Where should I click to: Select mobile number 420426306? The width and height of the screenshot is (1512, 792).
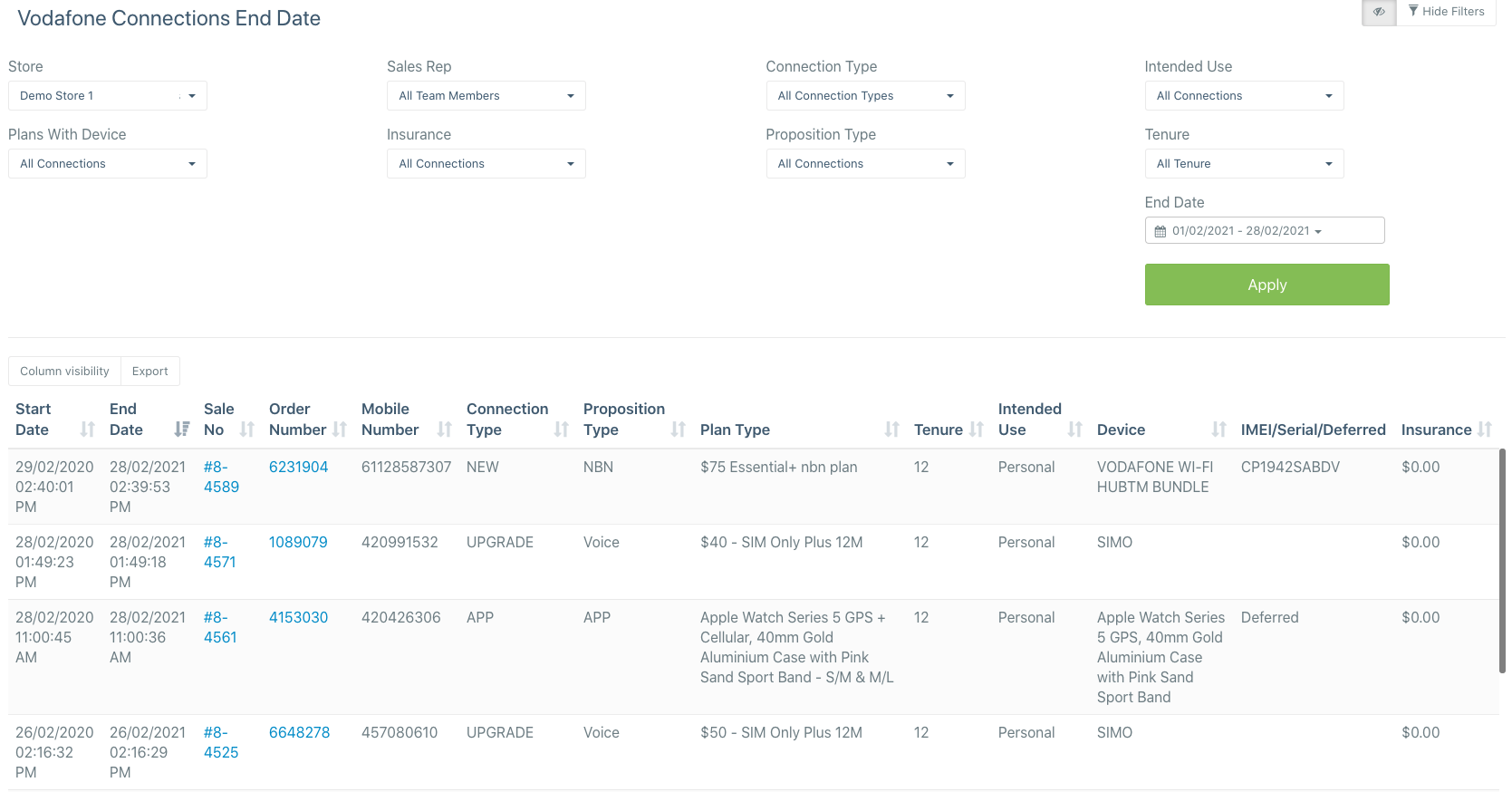tap(400, 617)
